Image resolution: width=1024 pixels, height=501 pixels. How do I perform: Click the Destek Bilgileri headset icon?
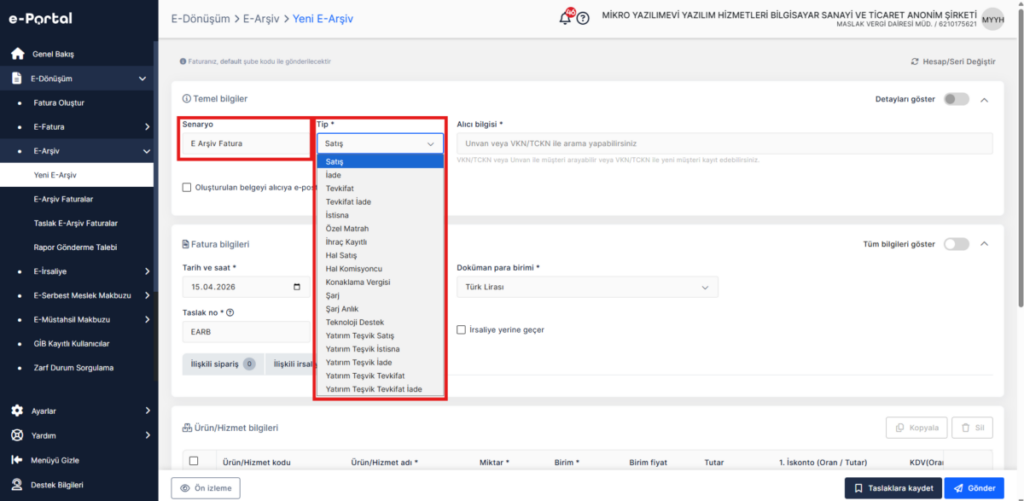click(x=18, y=485)
